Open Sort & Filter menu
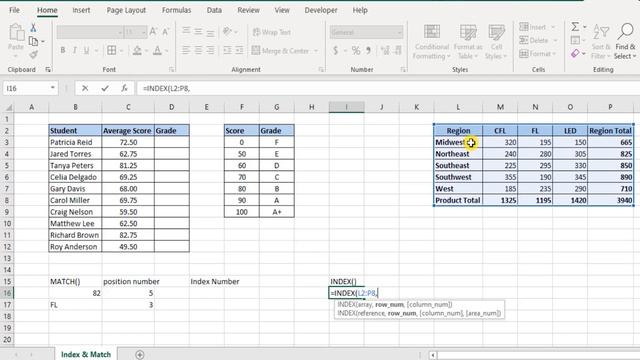 (x=601, y=42)
